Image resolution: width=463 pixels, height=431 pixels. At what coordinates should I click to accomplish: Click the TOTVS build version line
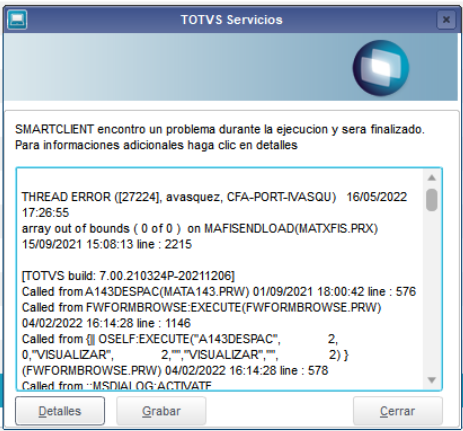click(x=128, y=276)
